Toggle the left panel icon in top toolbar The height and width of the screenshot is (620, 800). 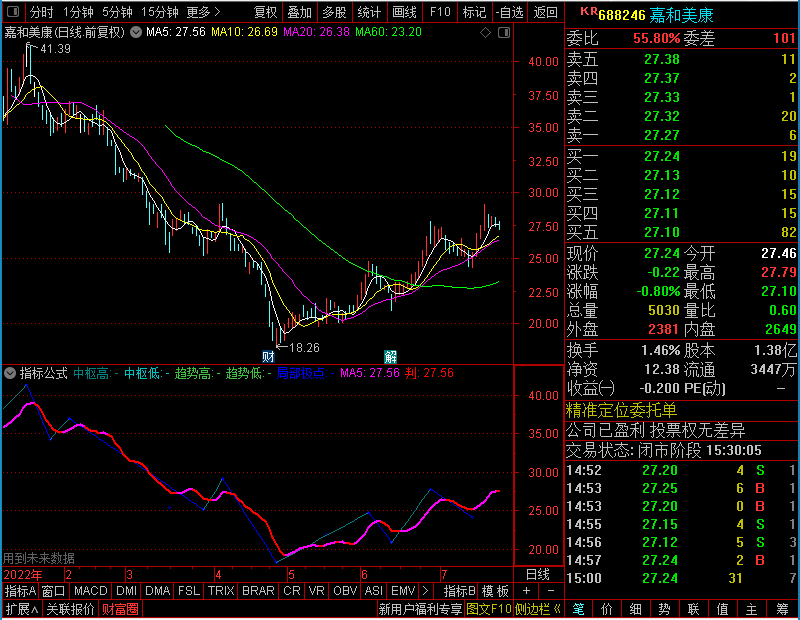[x=13, y=11]
